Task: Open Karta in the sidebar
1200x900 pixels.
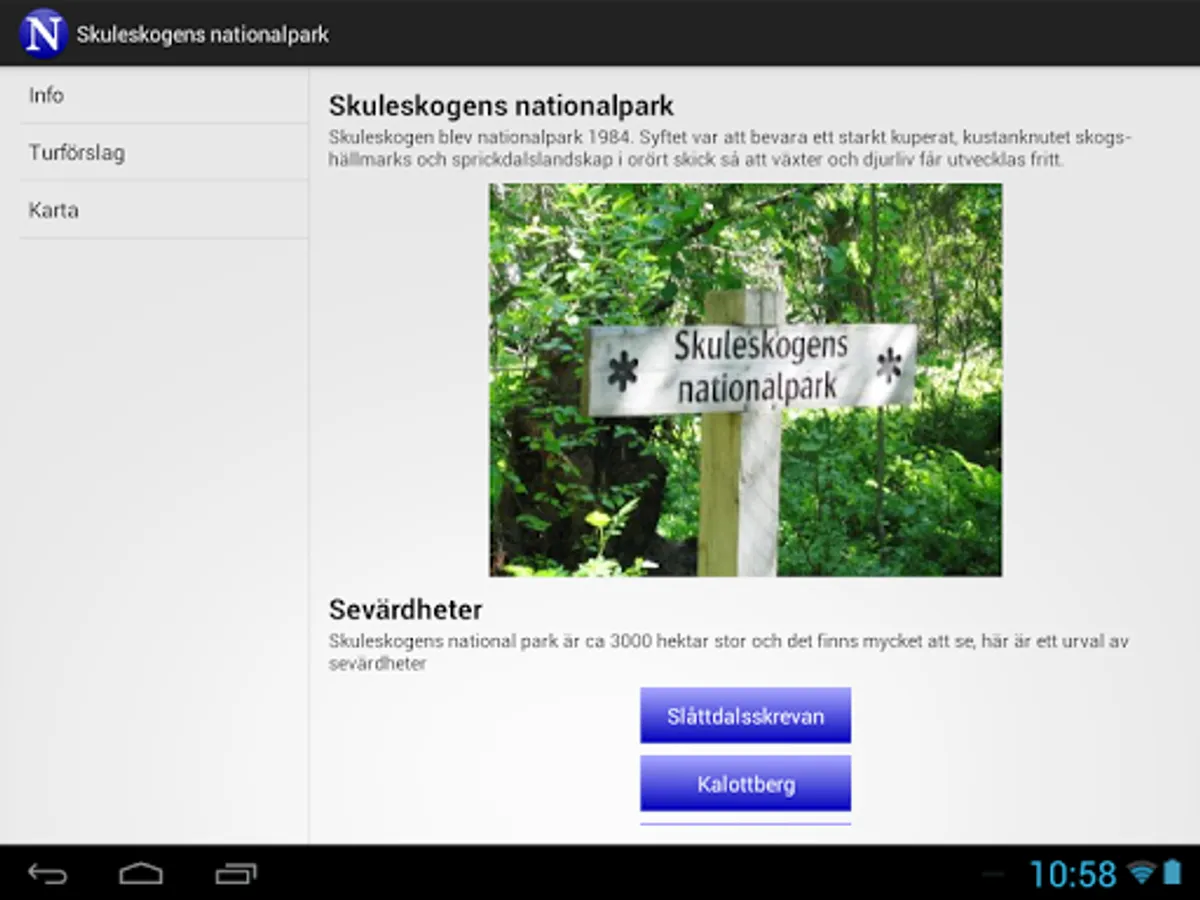Action: (163, 210)
